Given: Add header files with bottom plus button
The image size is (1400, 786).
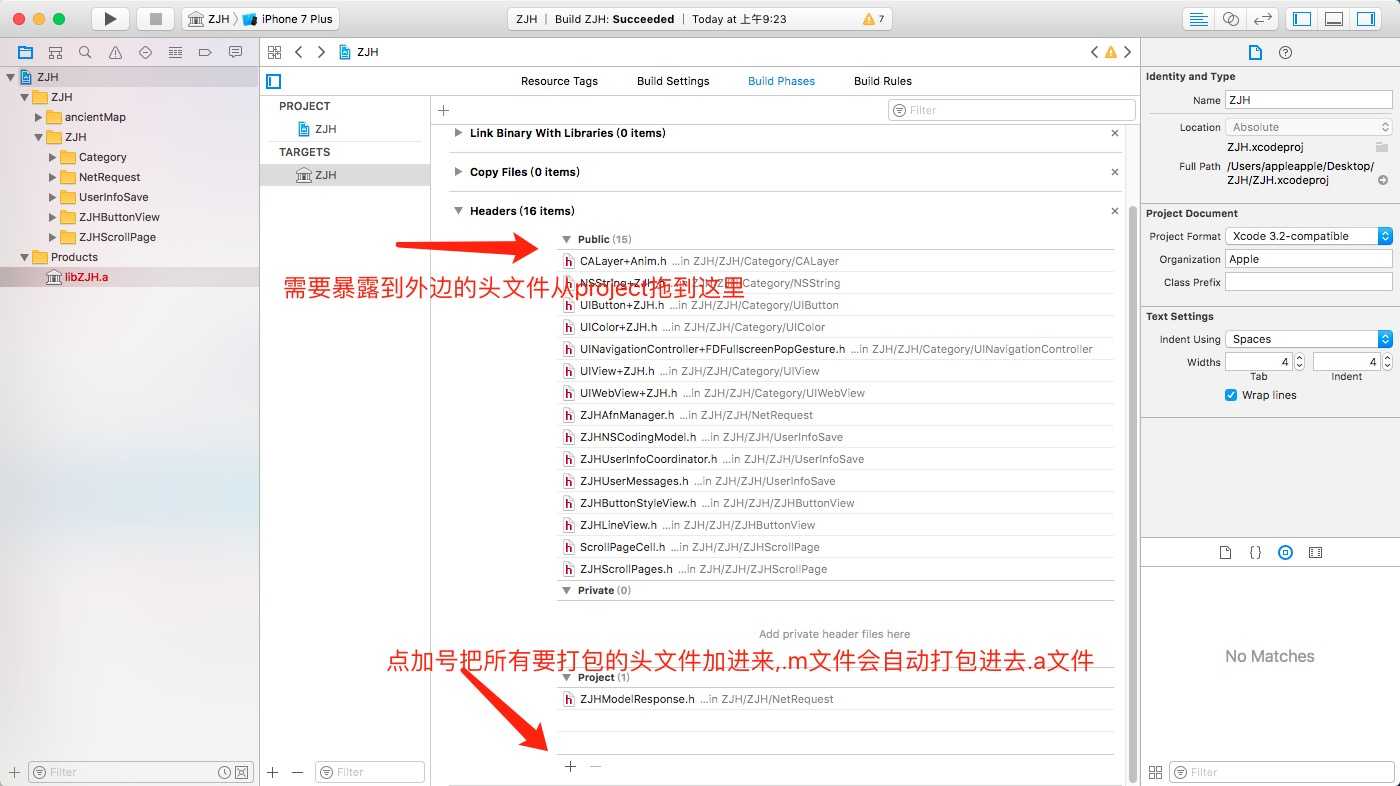Looking at the screenshot, I should point(570,766).
